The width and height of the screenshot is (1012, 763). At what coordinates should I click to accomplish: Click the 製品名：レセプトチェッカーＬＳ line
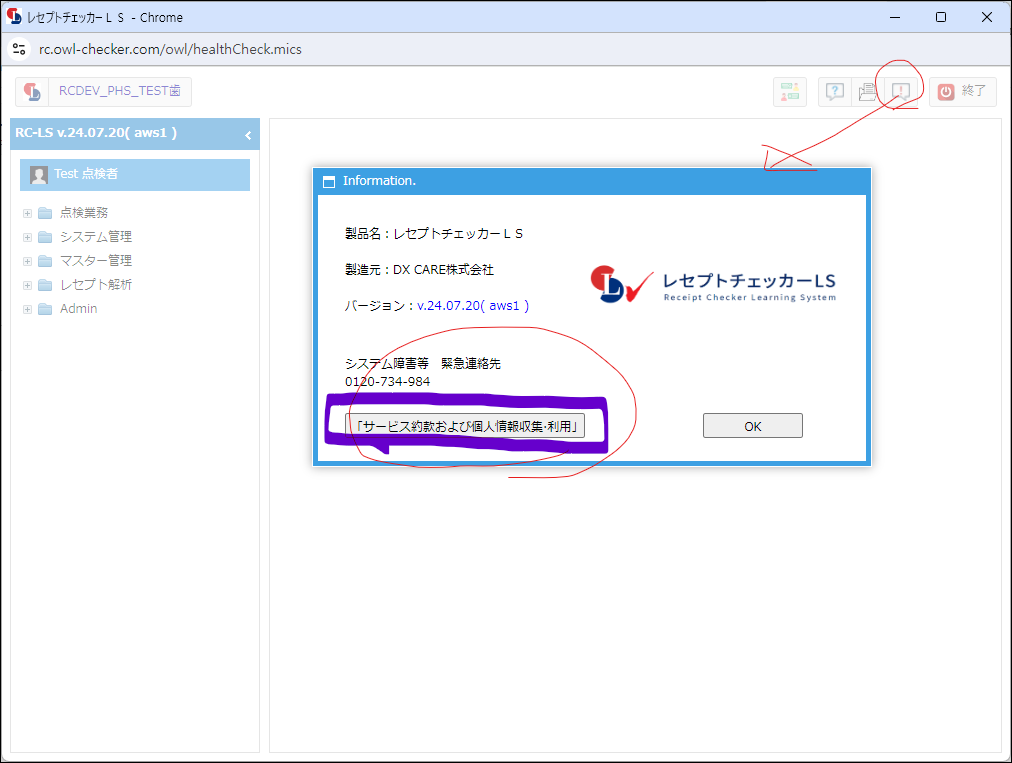click(x=434, y=233)
